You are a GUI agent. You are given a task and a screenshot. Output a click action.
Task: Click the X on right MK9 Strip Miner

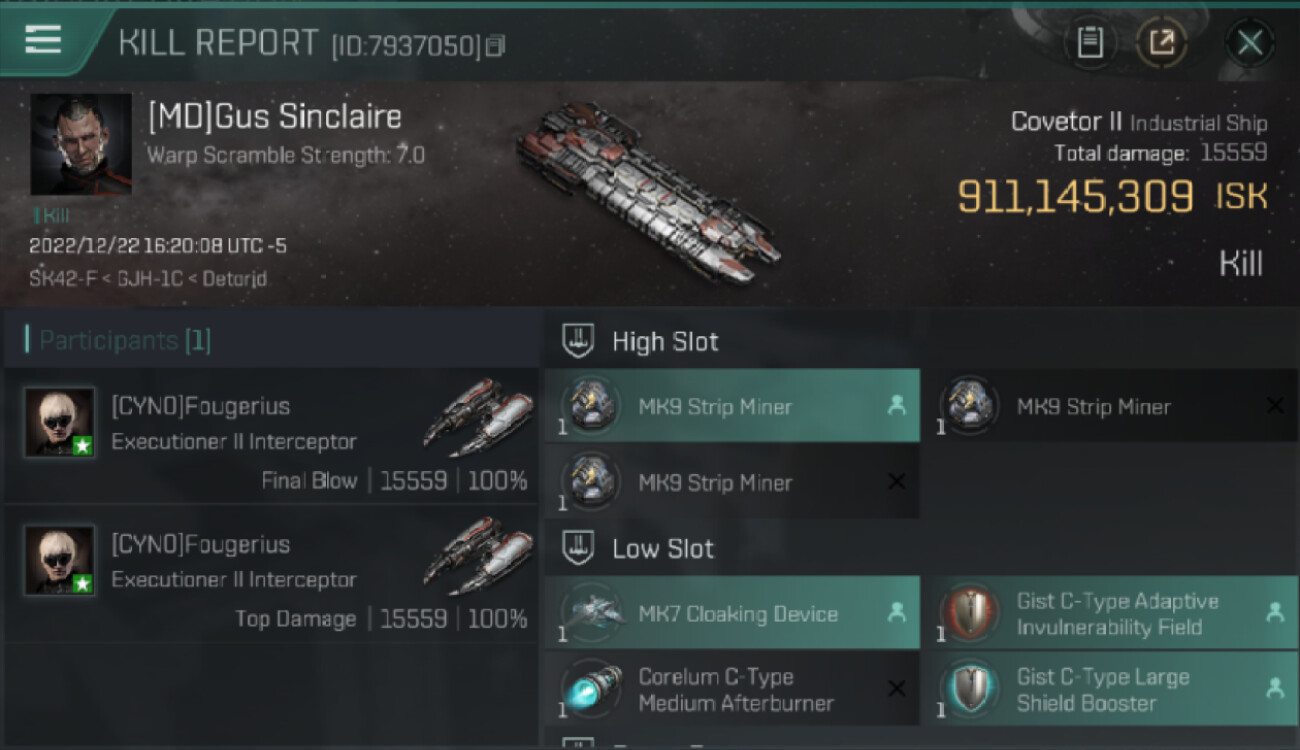tap(1275, 405)
